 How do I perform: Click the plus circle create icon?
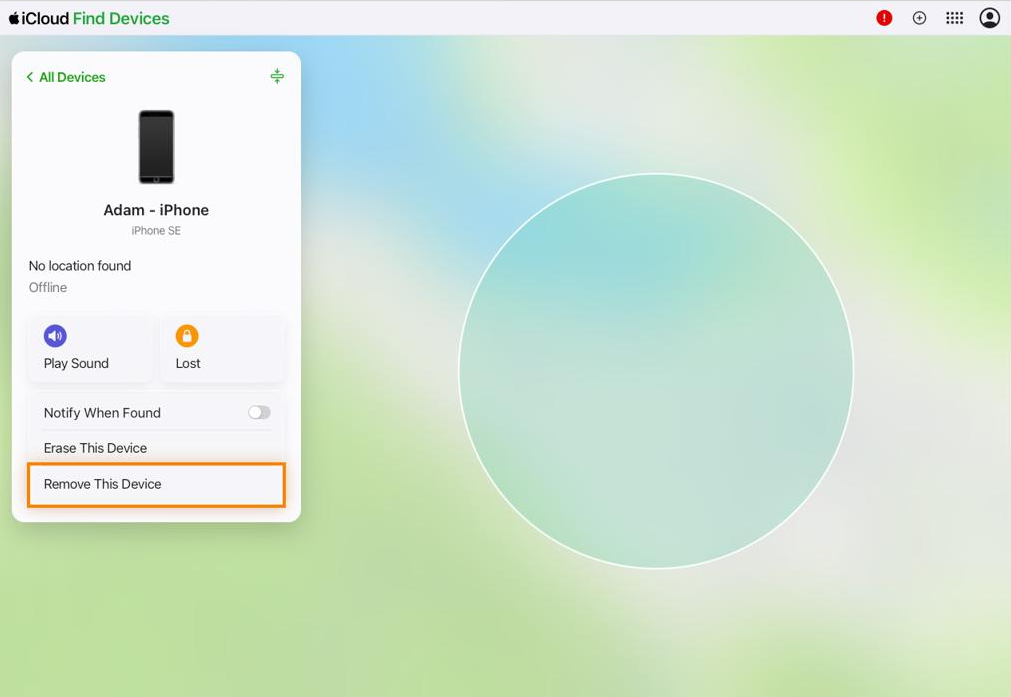pyautogui.click(x=919, y=18)
